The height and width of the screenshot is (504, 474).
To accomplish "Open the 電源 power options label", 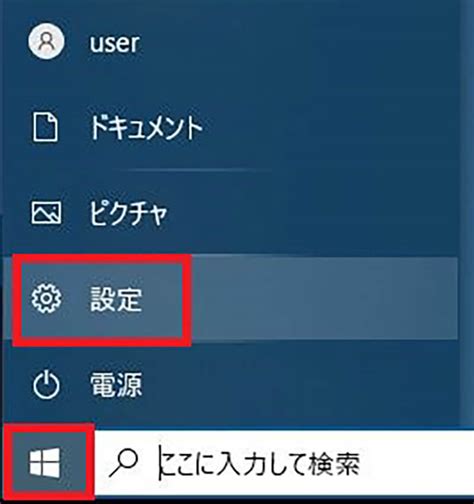I will click(x=116, y=385).
